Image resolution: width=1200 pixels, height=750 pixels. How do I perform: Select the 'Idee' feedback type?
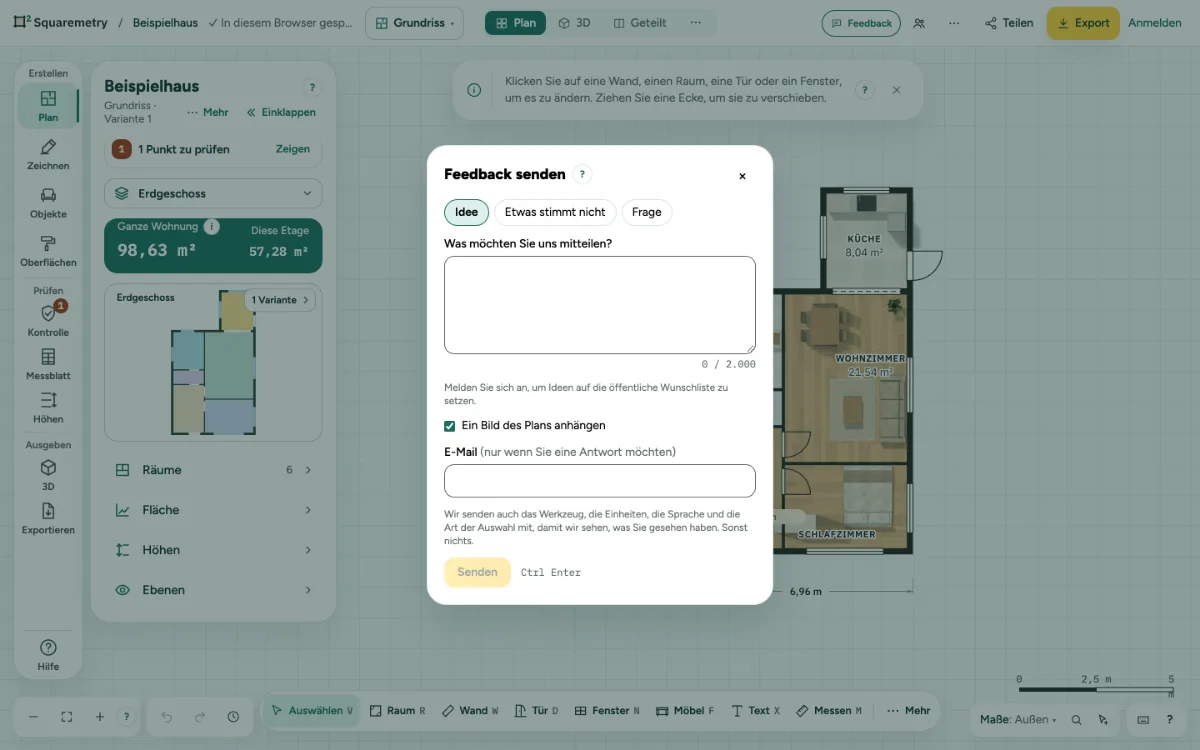[467, 212]
